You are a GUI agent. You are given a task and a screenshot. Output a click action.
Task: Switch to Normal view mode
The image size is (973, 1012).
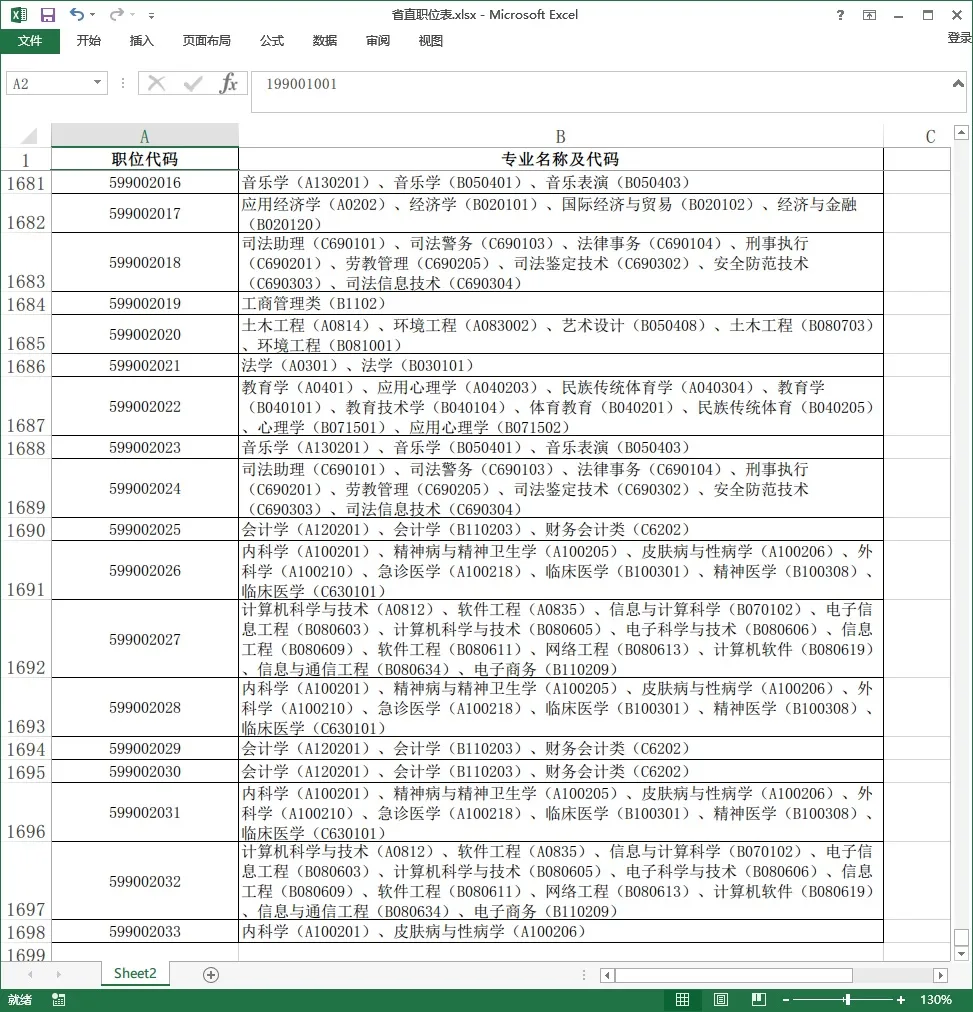click(x=682, y=1000)
